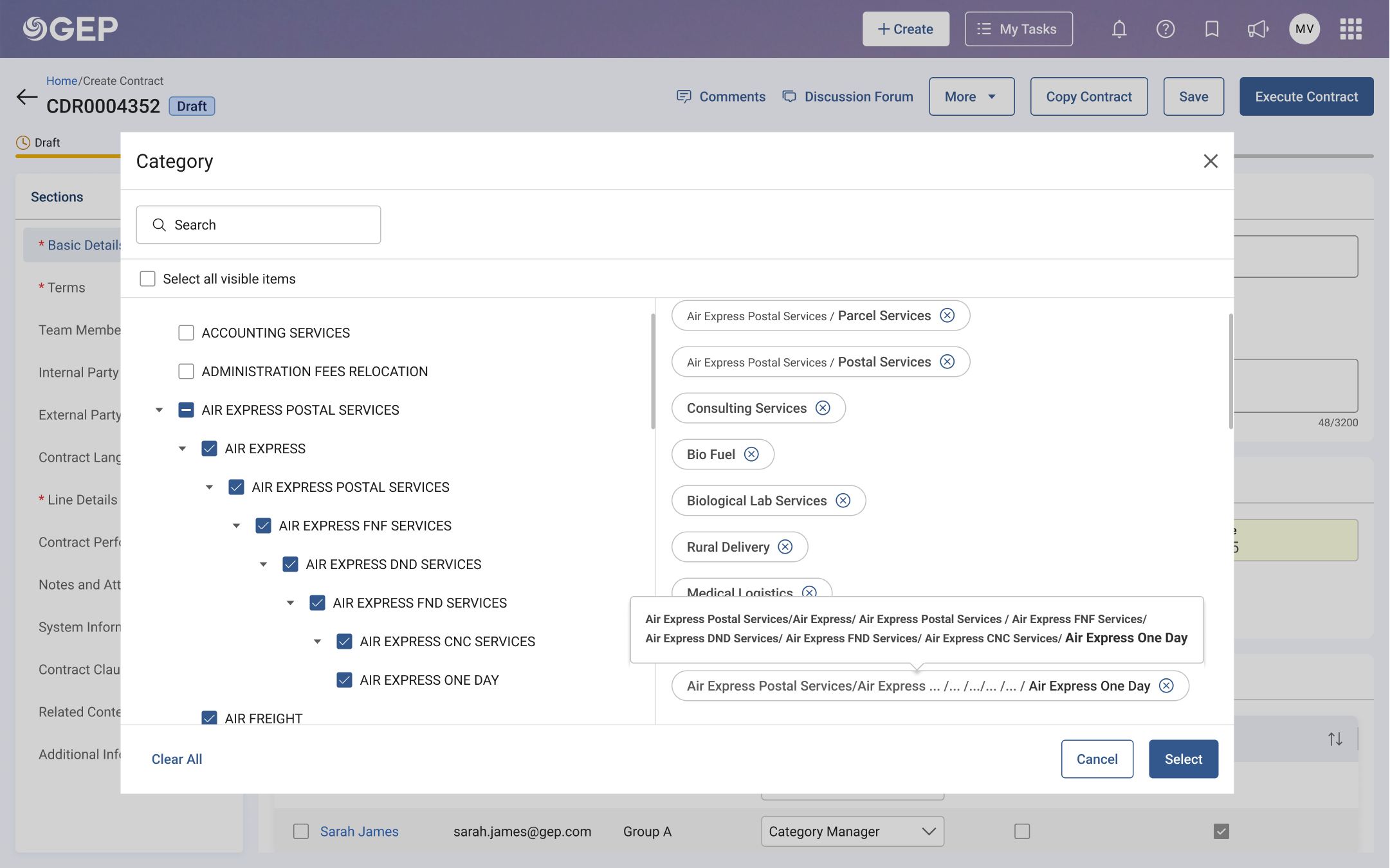Collapse the AIR EXPRESS tree node

(x=183, y=449)
